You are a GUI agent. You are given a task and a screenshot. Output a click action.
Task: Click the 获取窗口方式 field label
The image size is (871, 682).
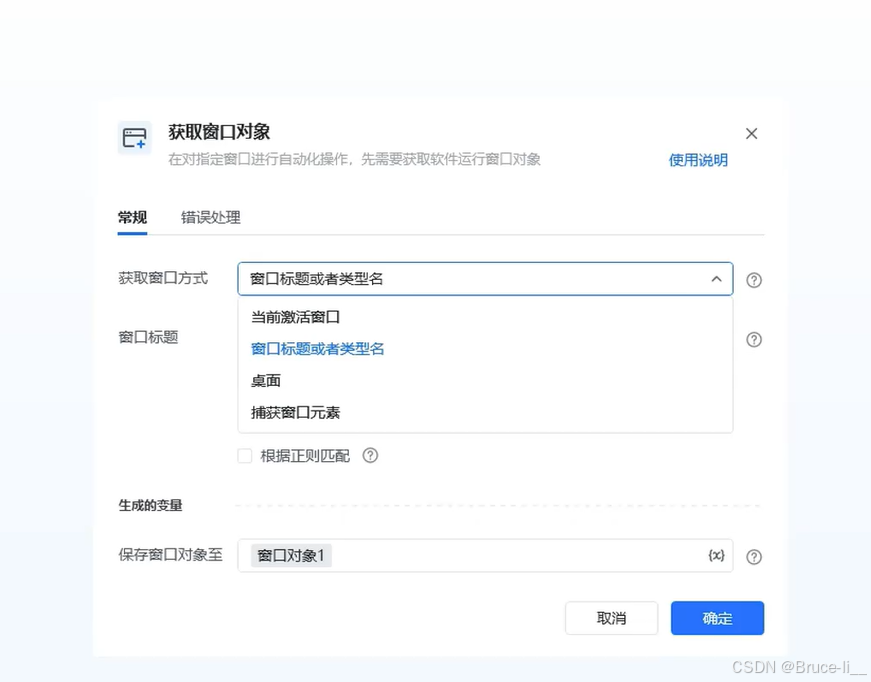163,278
